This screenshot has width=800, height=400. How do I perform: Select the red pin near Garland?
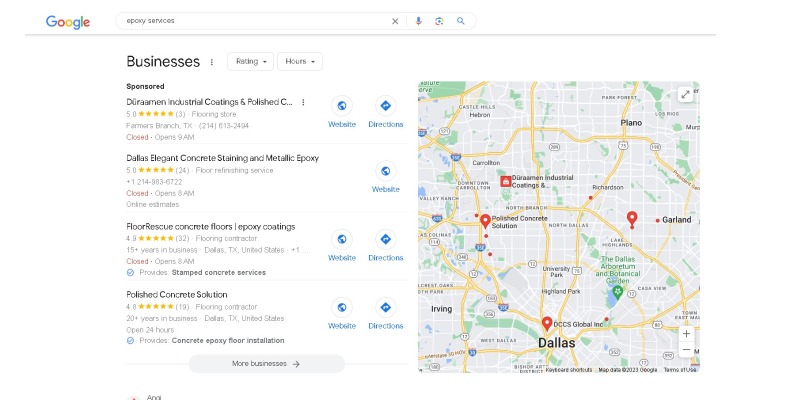(632, 219)
